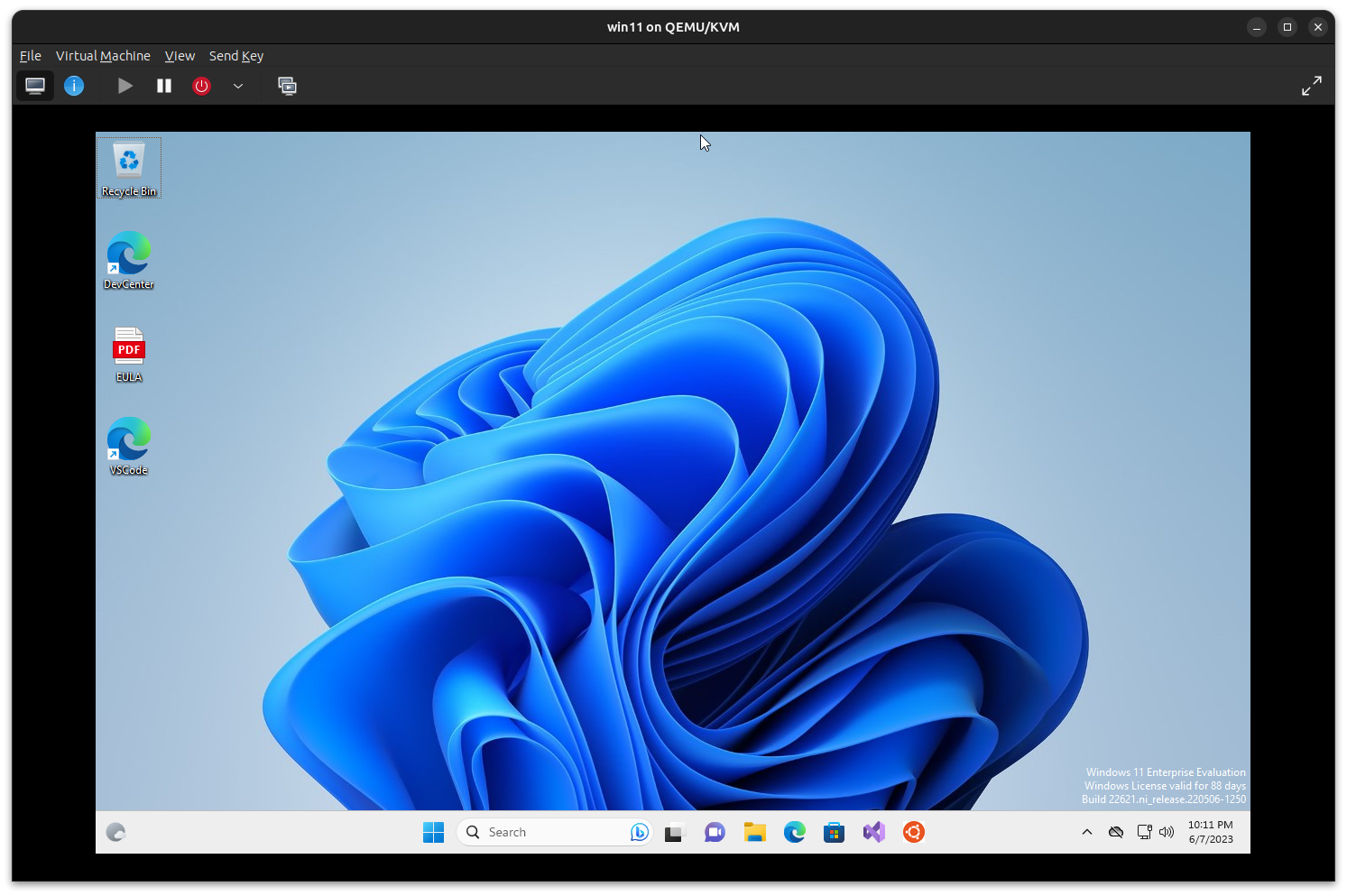Click the OneDrive sync tray icon

(x=1116, y=832)
